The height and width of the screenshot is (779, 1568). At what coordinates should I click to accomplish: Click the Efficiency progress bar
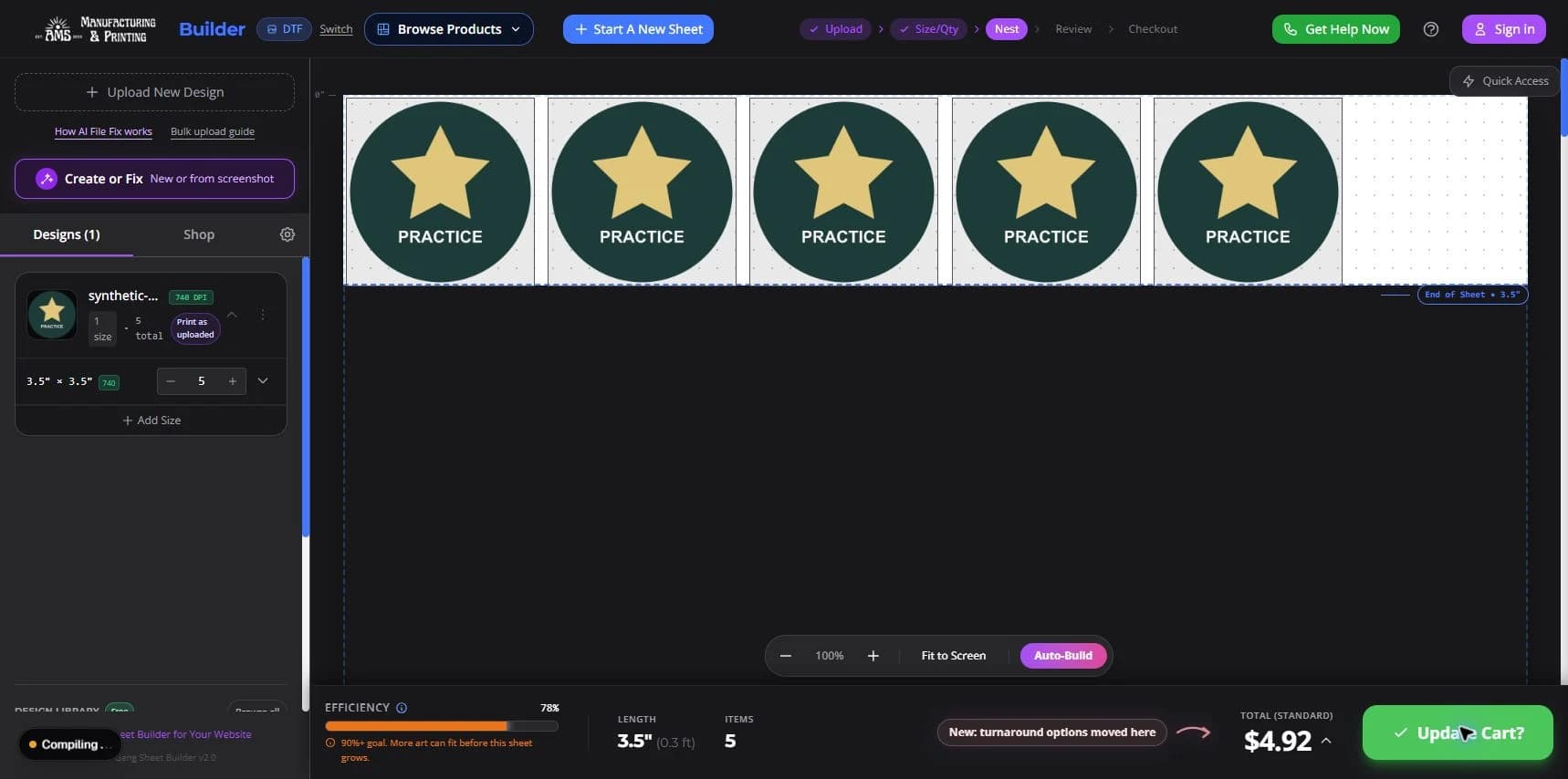442,726
